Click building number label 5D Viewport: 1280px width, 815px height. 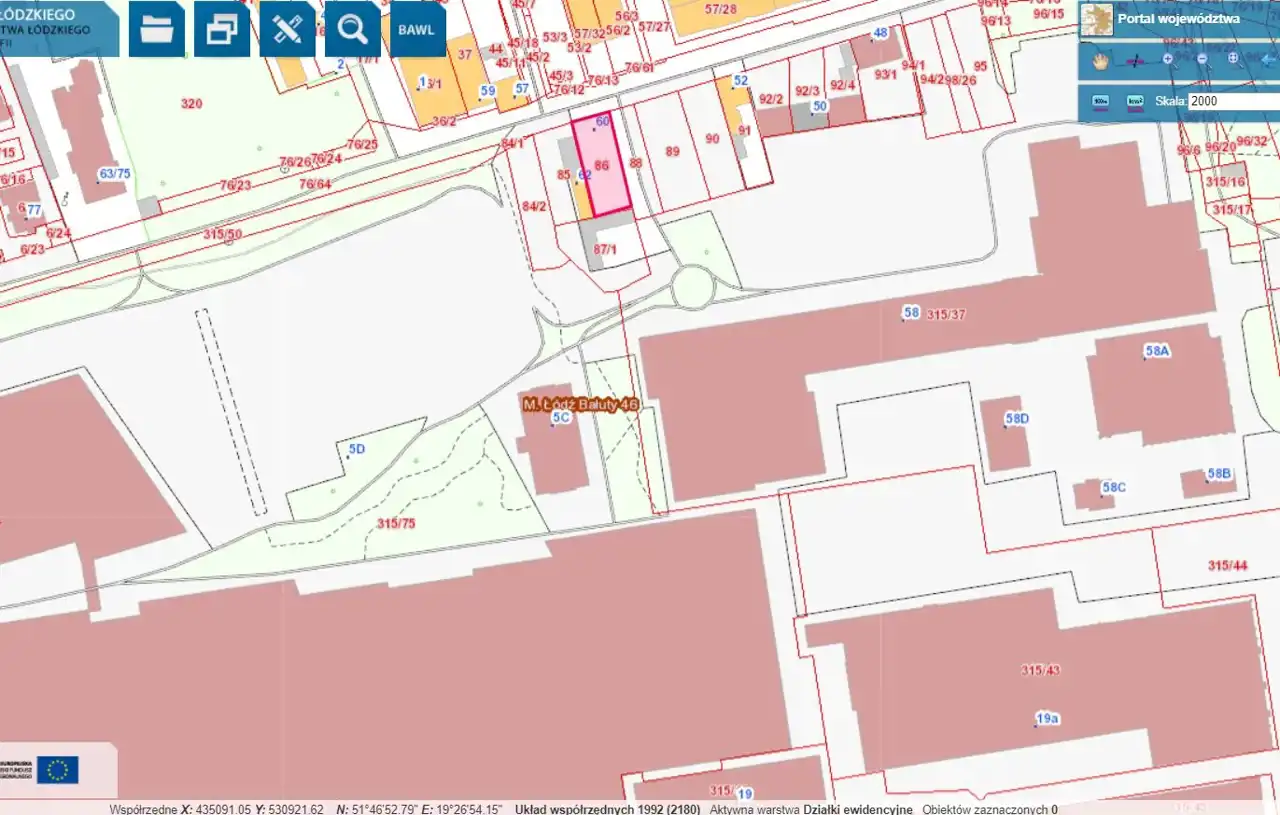(356, 449)
